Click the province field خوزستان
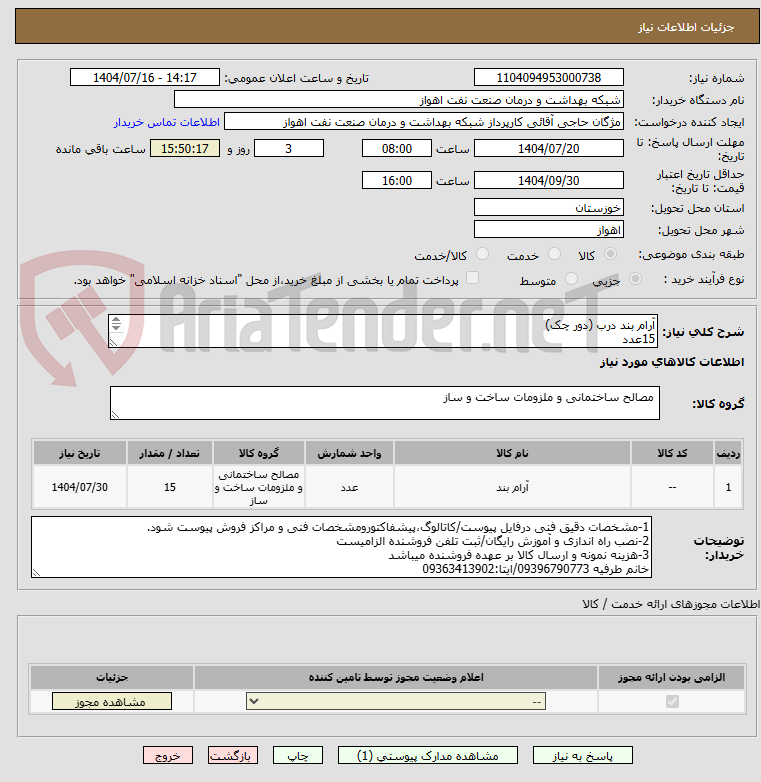Screen dimensions: 761x782 [x=549, y=207]
